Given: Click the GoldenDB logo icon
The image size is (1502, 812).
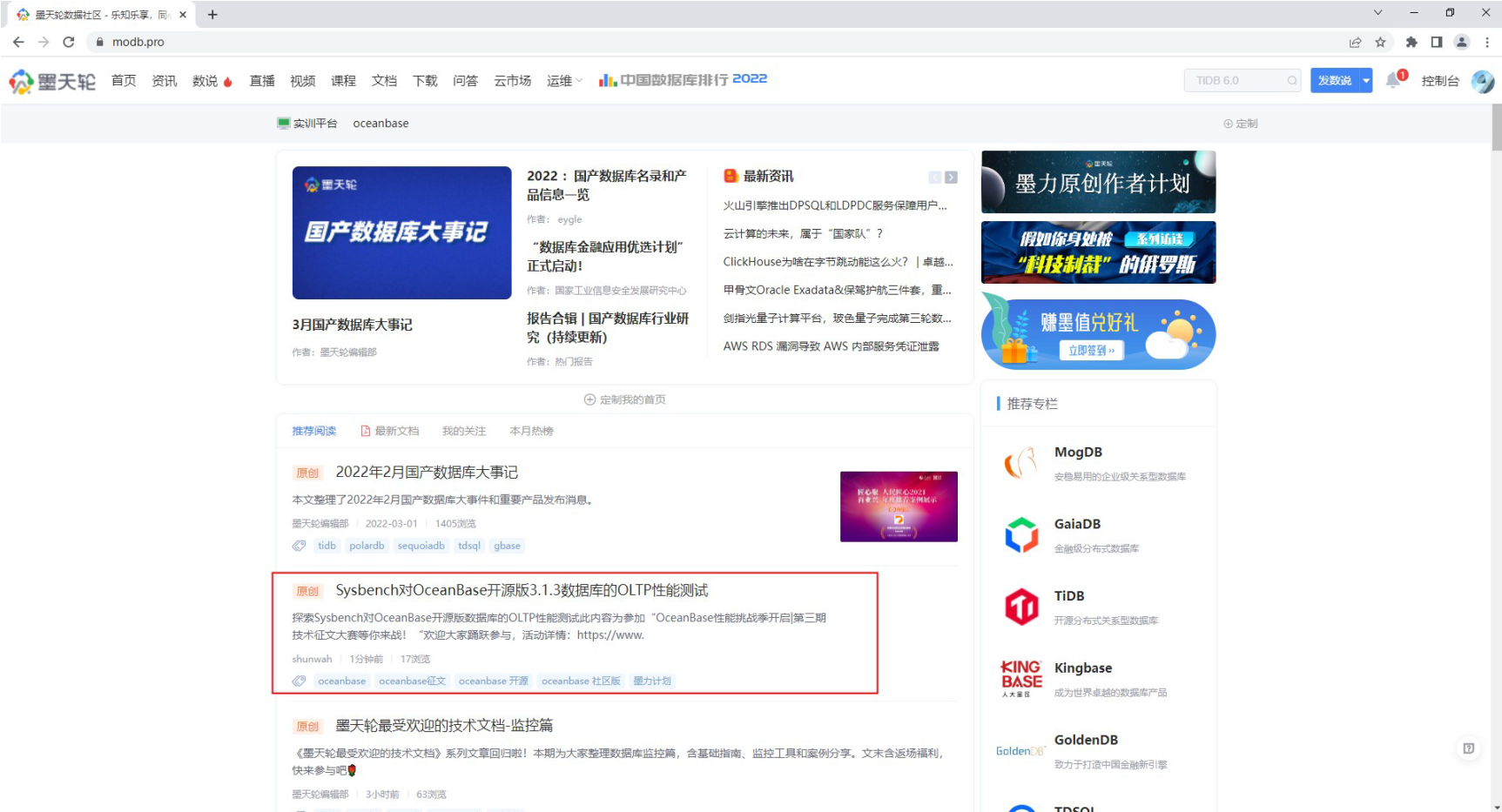Looking at the screenshot, I should point(1020,751).
